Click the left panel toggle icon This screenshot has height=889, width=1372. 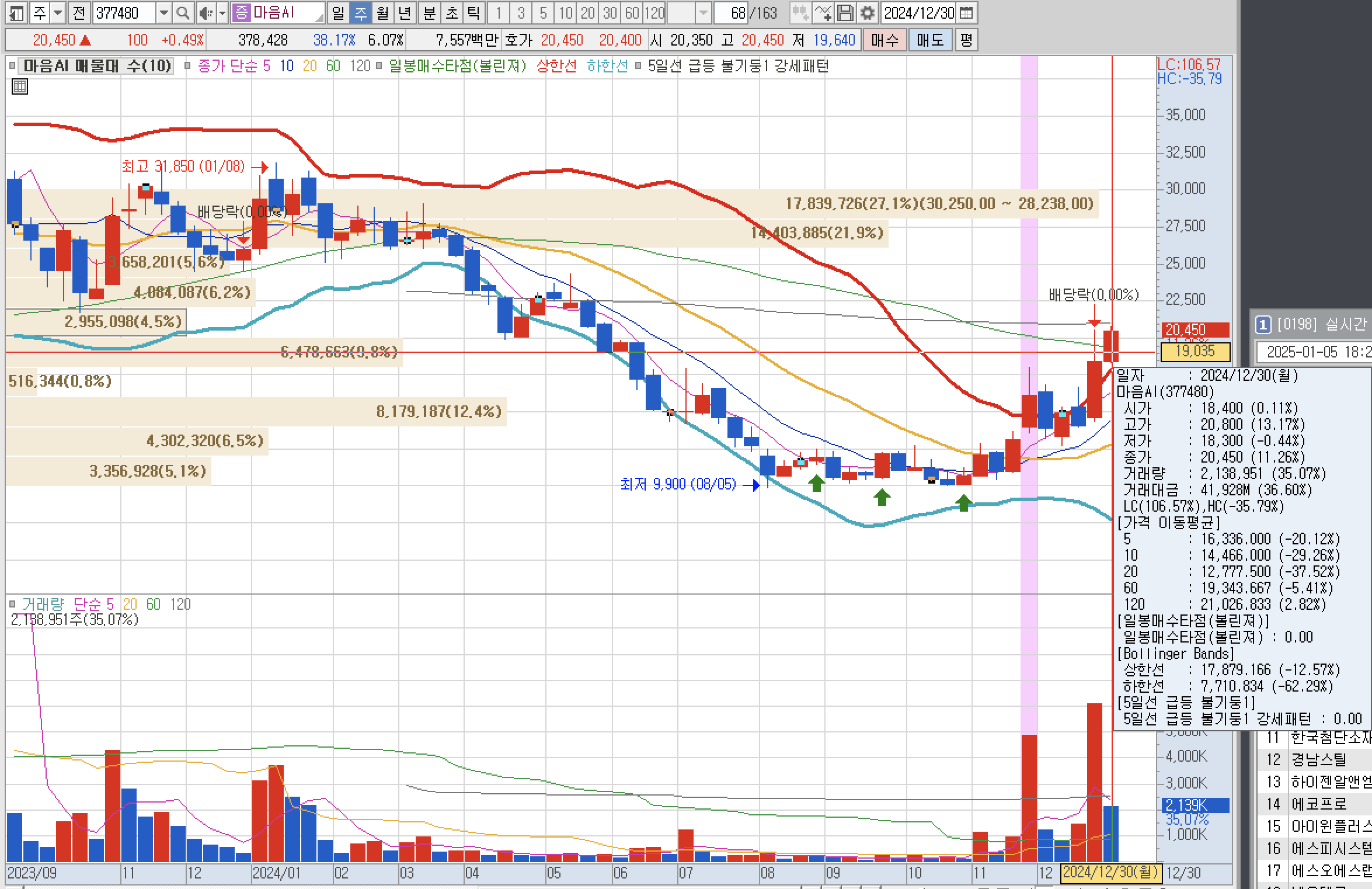[17, 13]
